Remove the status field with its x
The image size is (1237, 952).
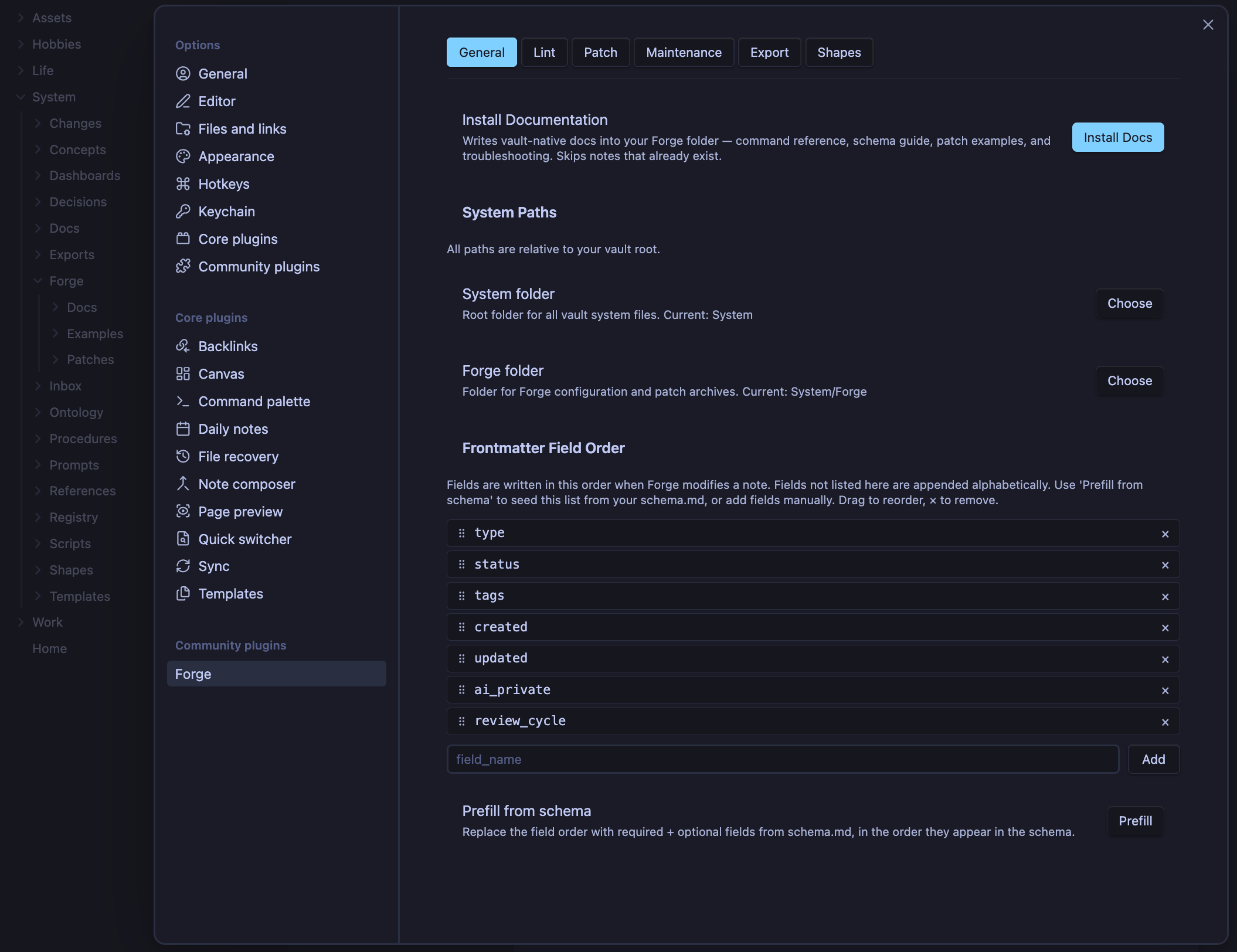pyautogui.click(x=1165, y=565)
